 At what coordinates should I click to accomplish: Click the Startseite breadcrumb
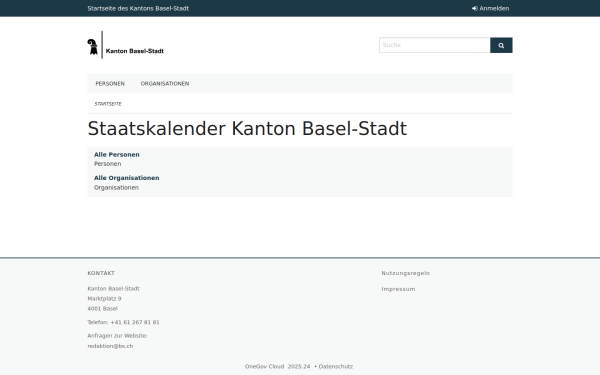pos(108,104)
